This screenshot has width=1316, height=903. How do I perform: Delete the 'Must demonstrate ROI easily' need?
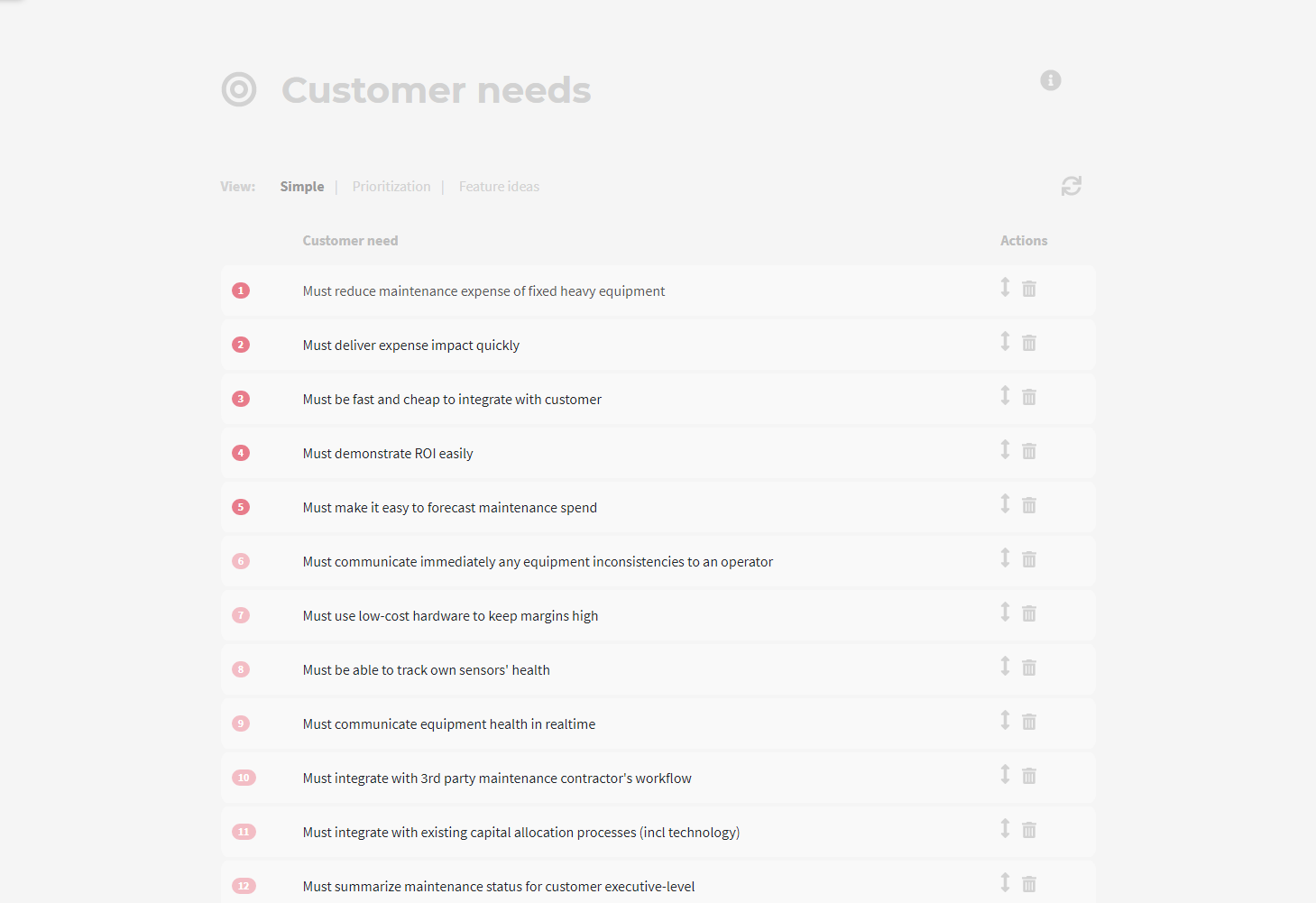pyautogui.click(x=1029, y=451)
